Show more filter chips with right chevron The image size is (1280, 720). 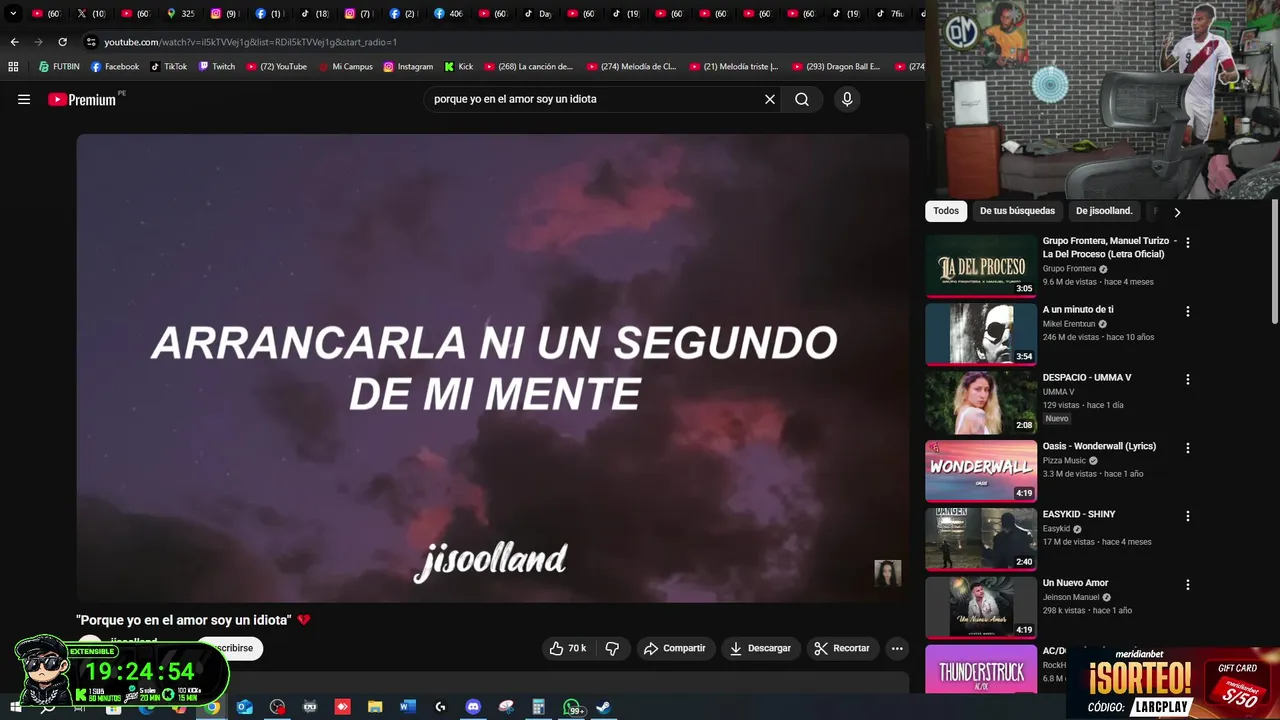(x=1177, y=212)
